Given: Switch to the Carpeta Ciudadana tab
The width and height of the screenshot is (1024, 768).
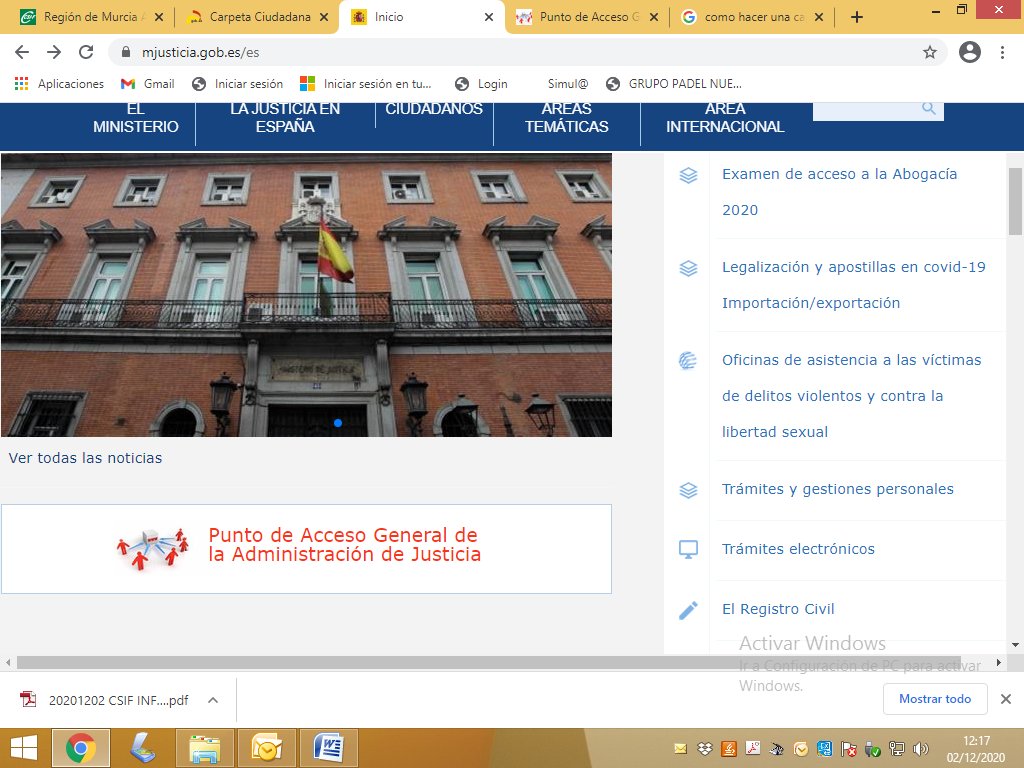Looking at the screenshot, I should click(259, 18).
